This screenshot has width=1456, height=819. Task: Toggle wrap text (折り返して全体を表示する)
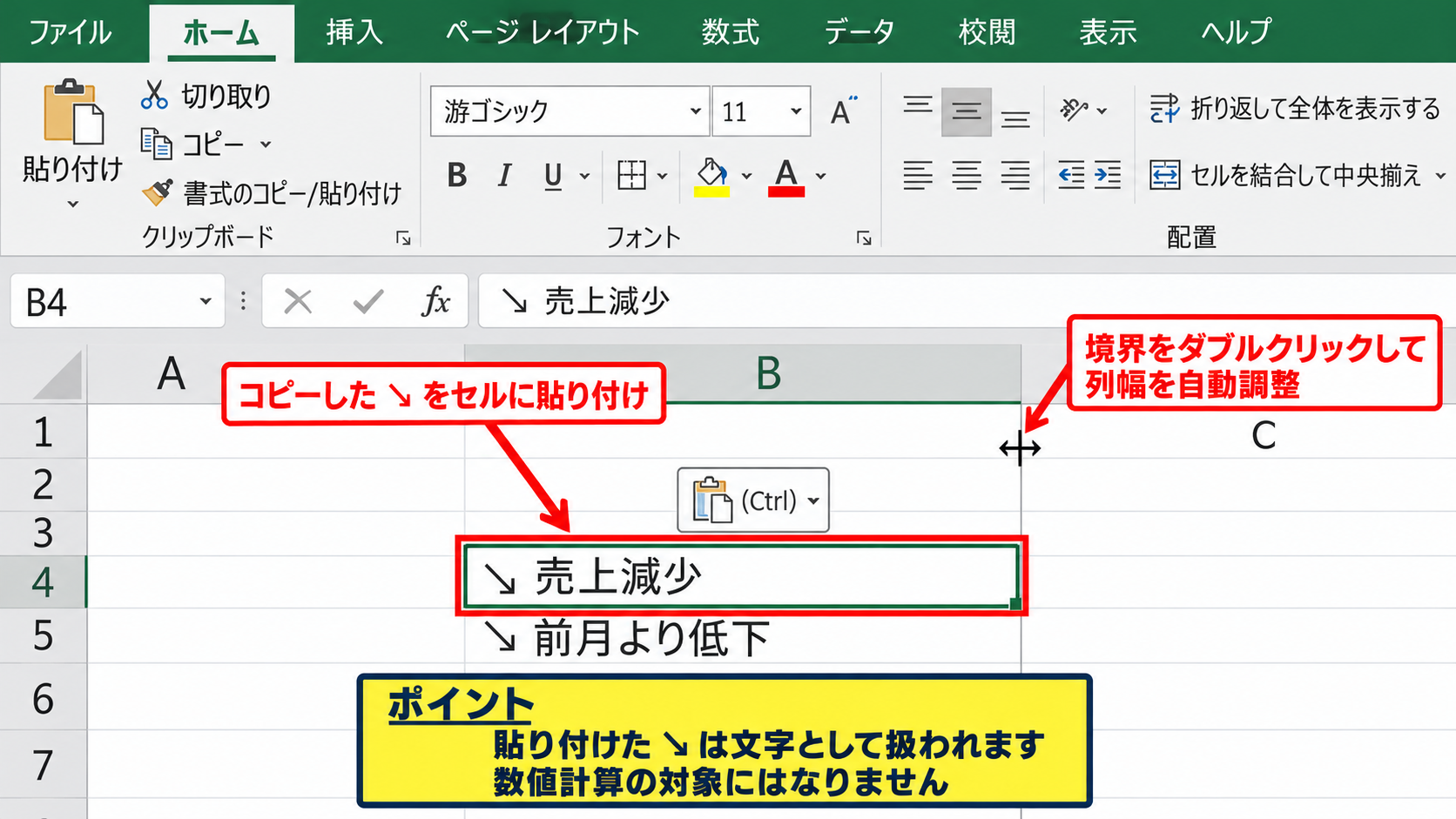point(1295,109)
